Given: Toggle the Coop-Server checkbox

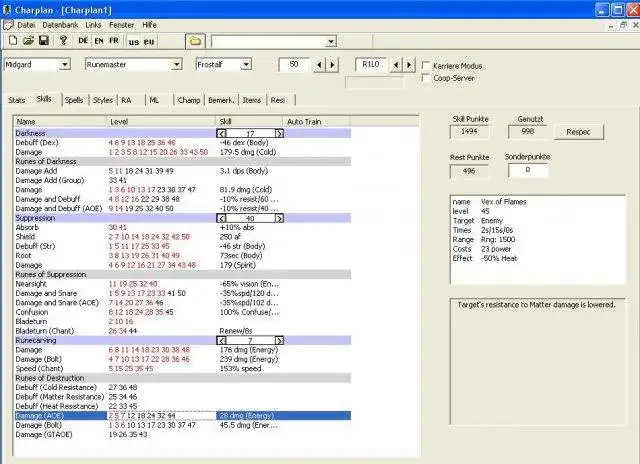Looking at the screenshot, I should [426, 77].
